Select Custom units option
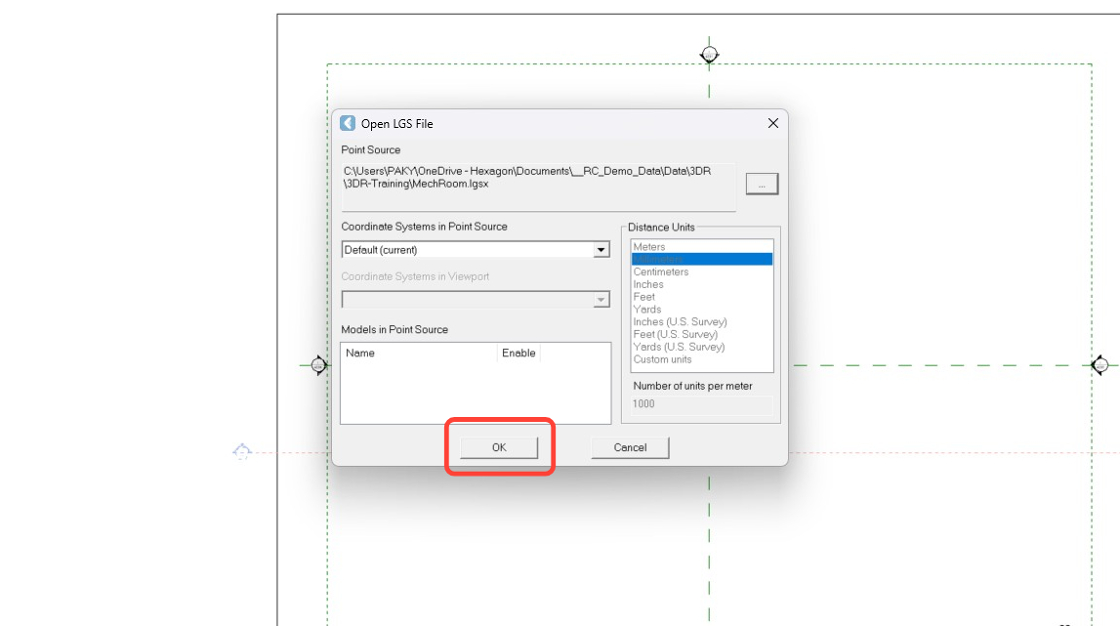This screenshot has height=626, width=1120. 701,359
